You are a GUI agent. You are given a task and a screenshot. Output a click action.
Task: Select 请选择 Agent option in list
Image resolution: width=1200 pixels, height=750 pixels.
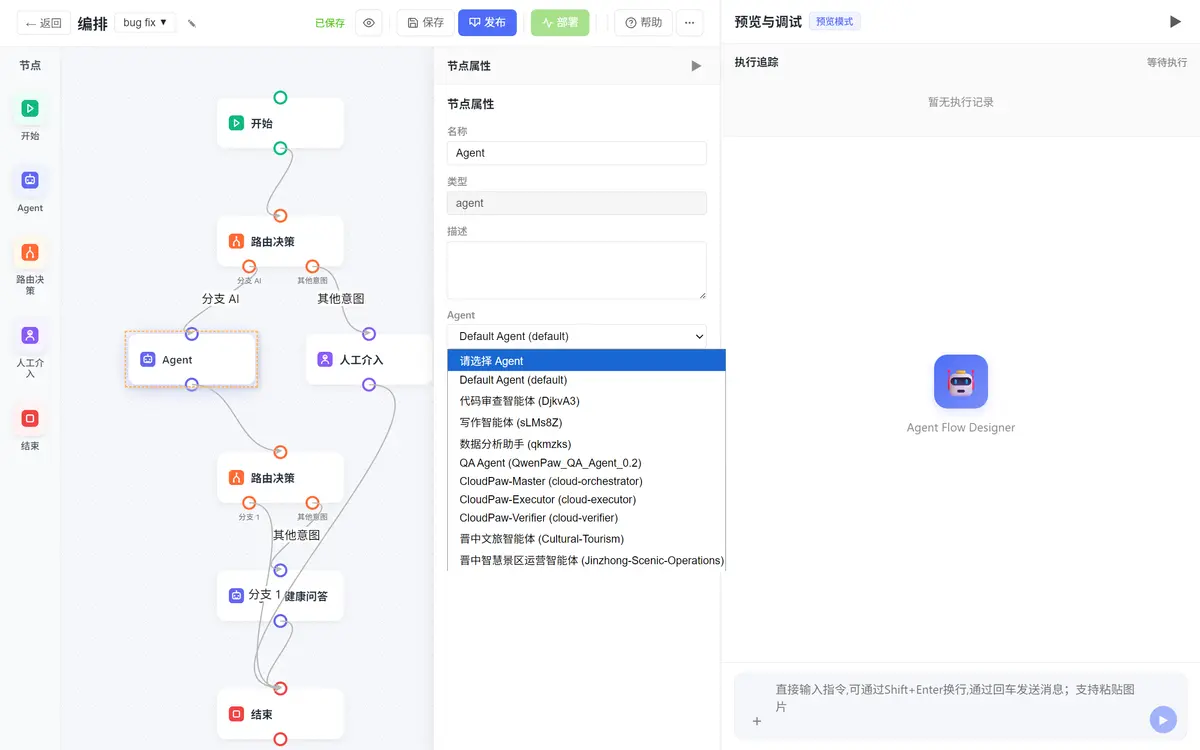click(586, 361)
